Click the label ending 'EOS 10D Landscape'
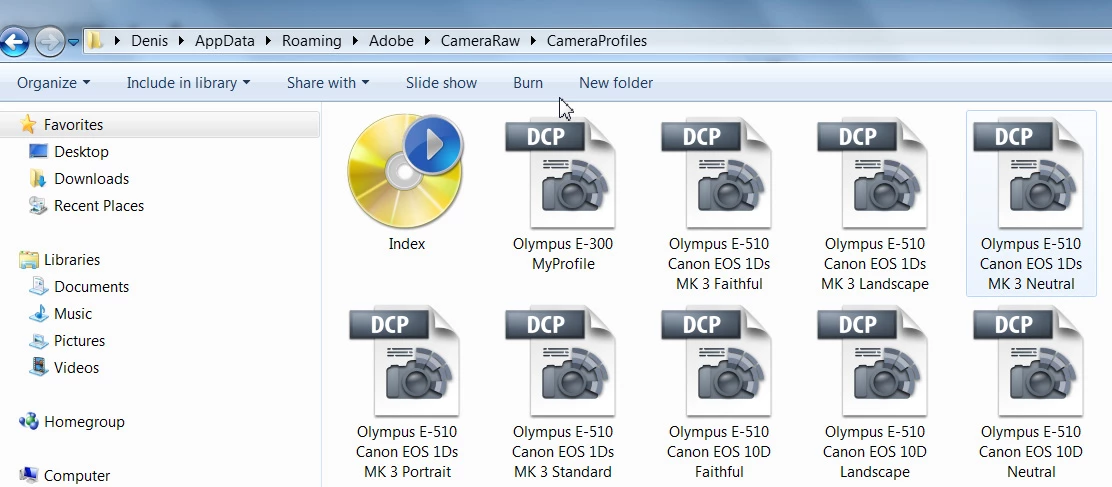Screen dimensions: 1112x487 point(875,452)
